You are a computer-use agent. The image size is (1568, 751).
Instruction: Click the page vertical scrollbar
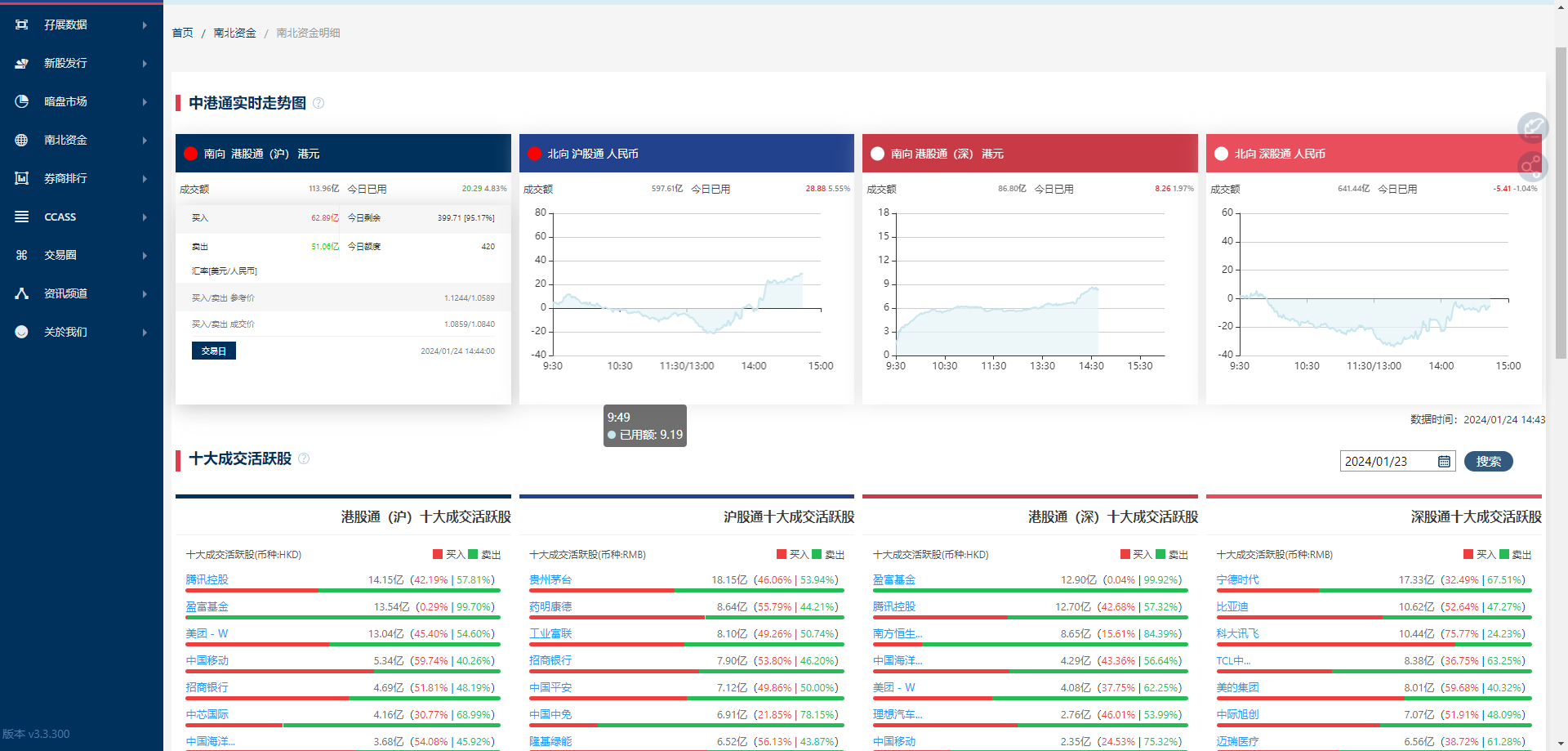[1561, 203]
